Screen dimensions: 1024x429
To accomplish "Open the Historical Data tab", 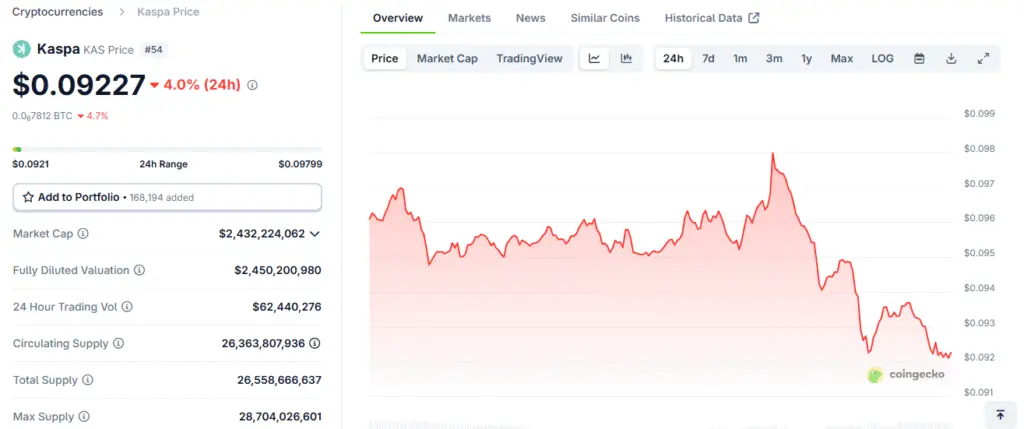I will coord(712,18).
